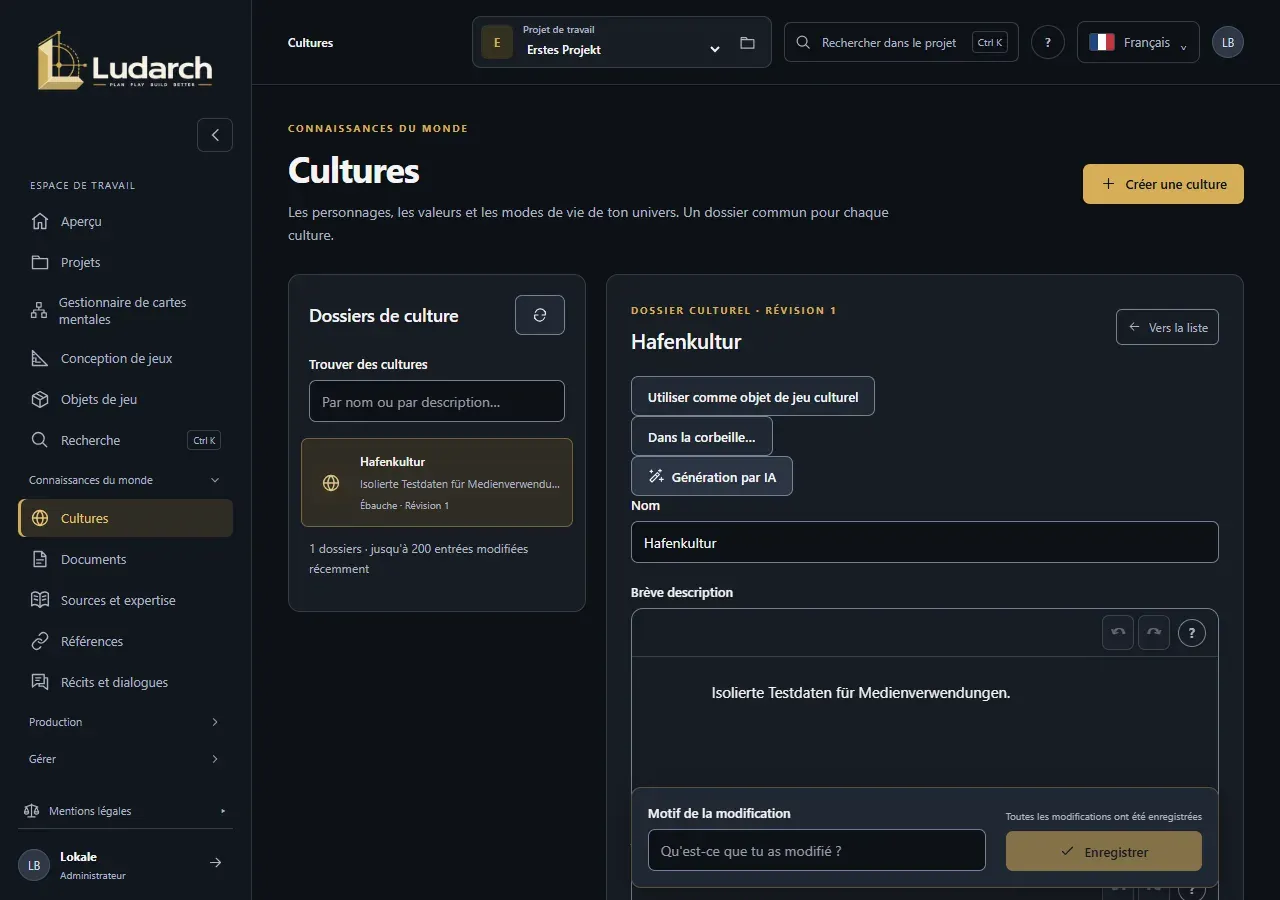Open Aperçu in the sidebar
The height and width of the screenshot is (900, 1280).
[x=125, y=221]
